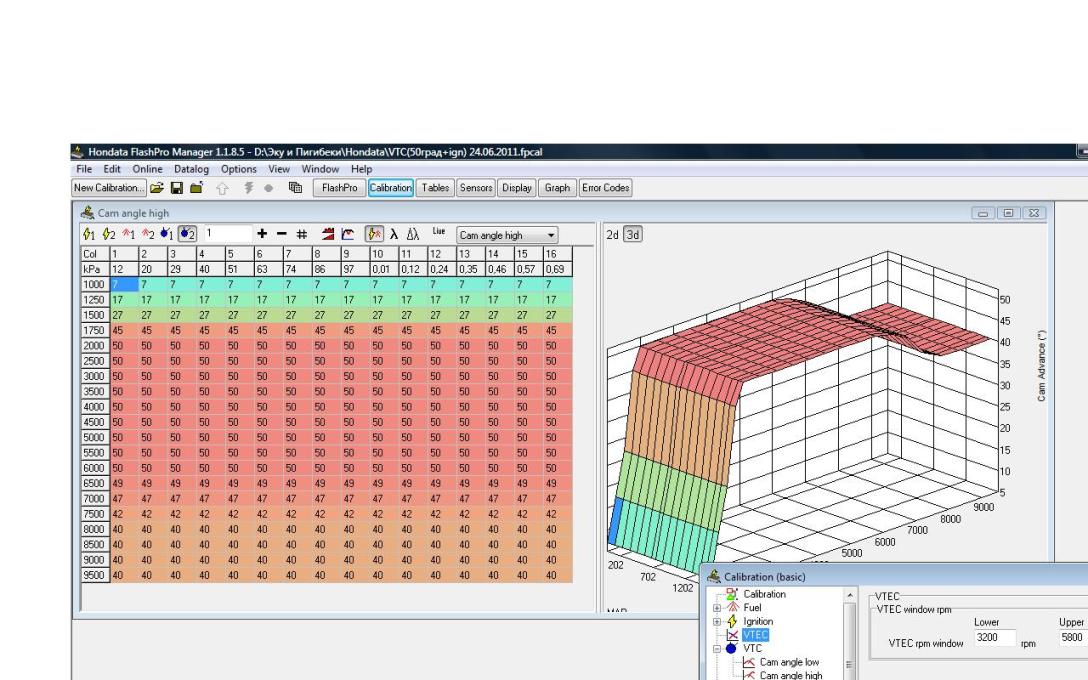
Task: Select the highlighted cell with value 7
Action: click(124, 284)
